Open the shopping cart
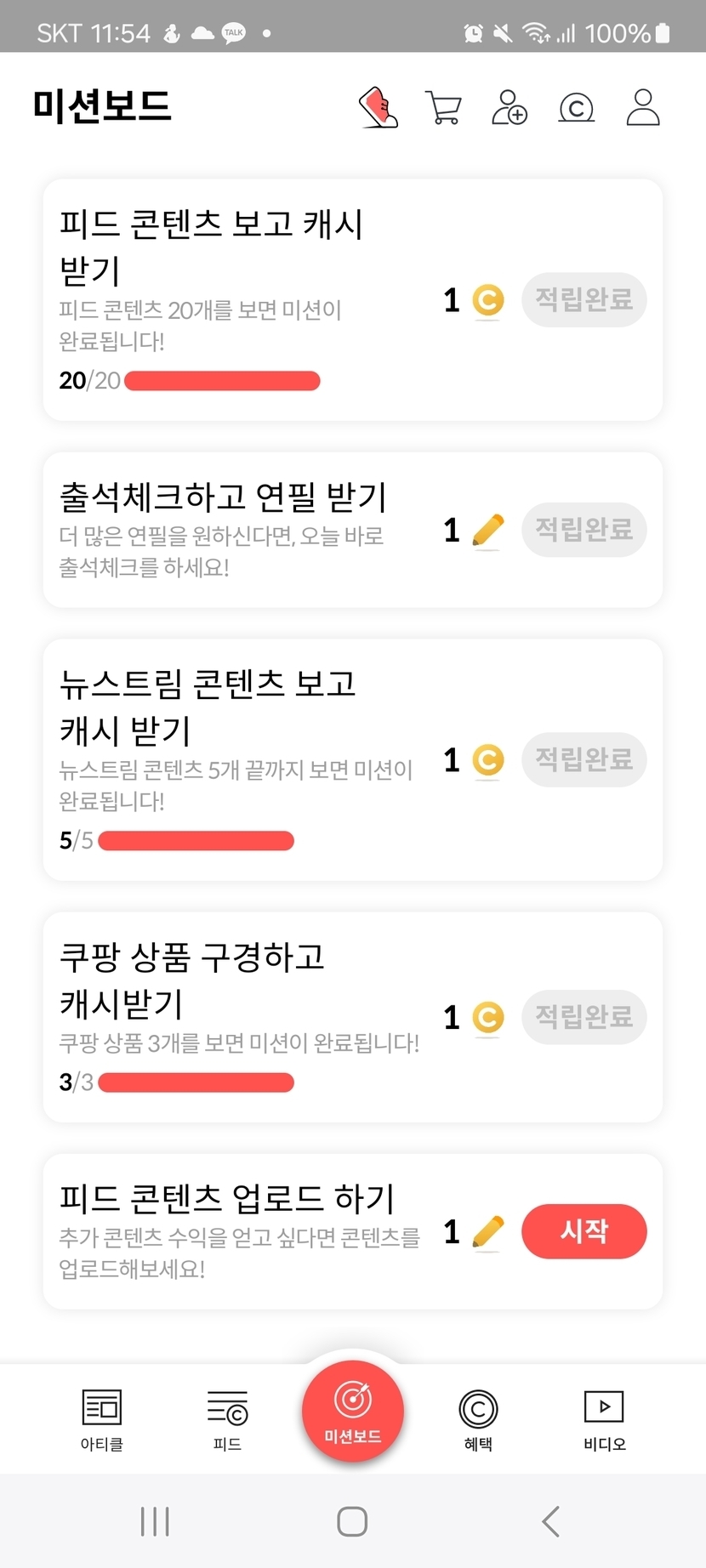 [x=443, y=108]
